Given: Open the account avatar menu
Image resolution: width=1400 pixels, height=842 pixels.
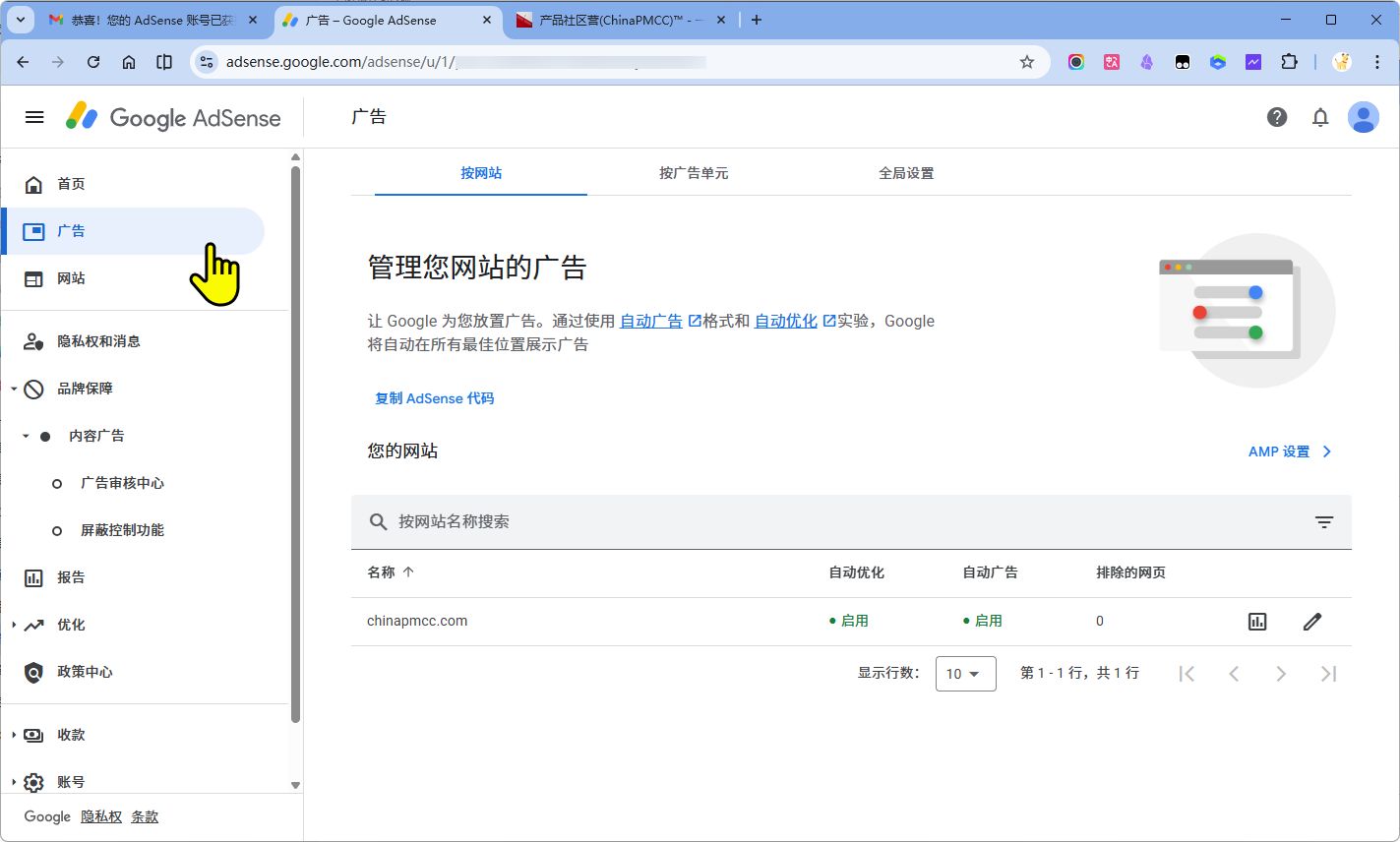Looking at the screenshot, I should pos(1363,117).
